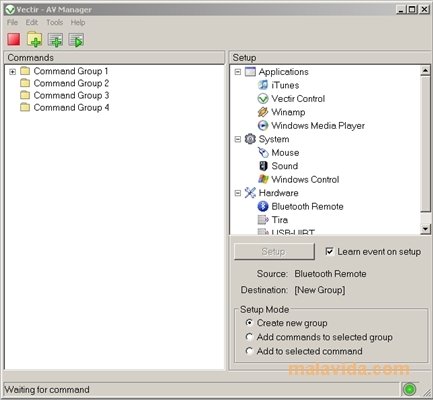Click the red stop button in toolbar
Image resolution: width=433 pixels, height=400 pixels.
coord(14,39)
